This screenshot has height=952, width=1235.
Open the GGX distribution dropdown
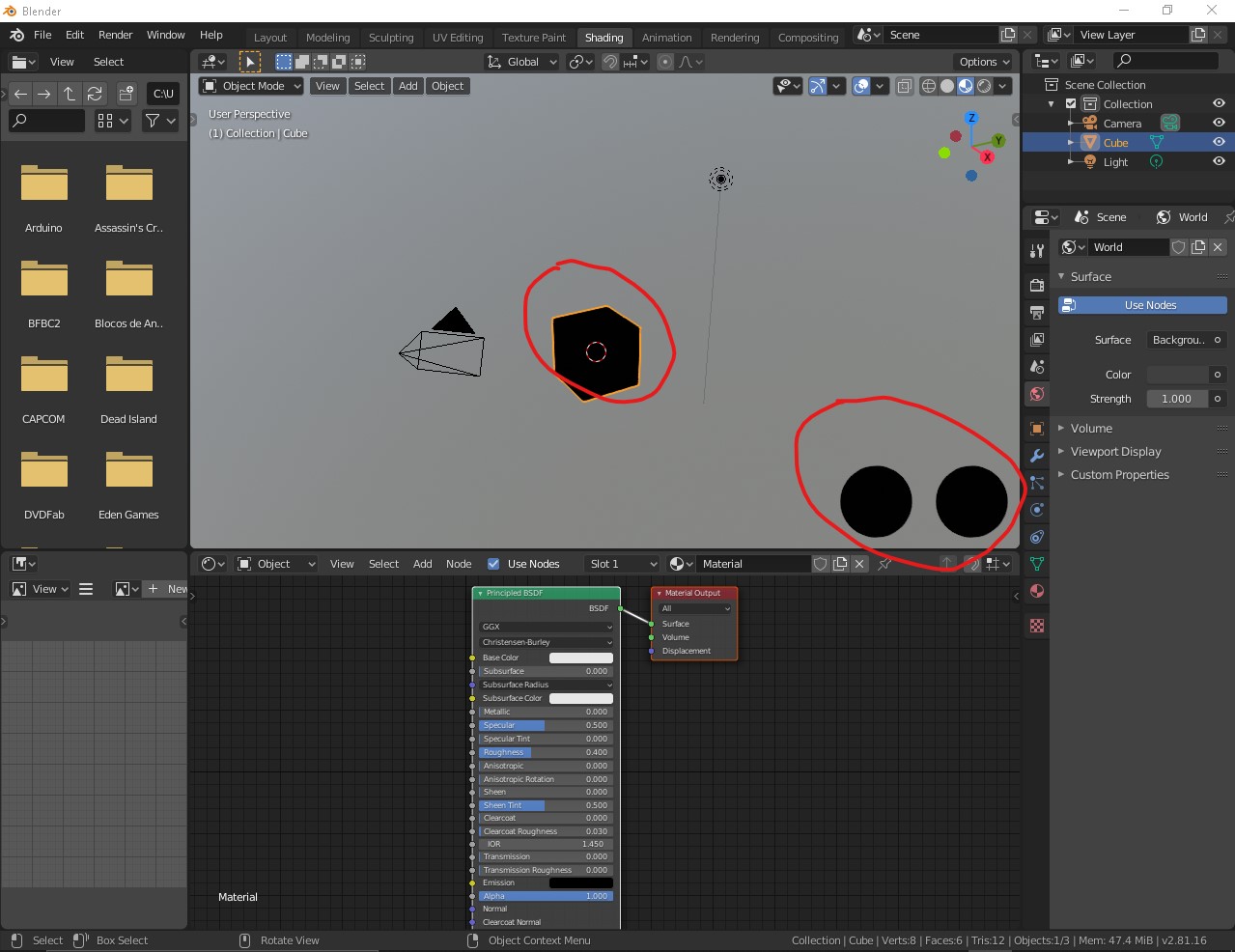(x=547, y=627)
